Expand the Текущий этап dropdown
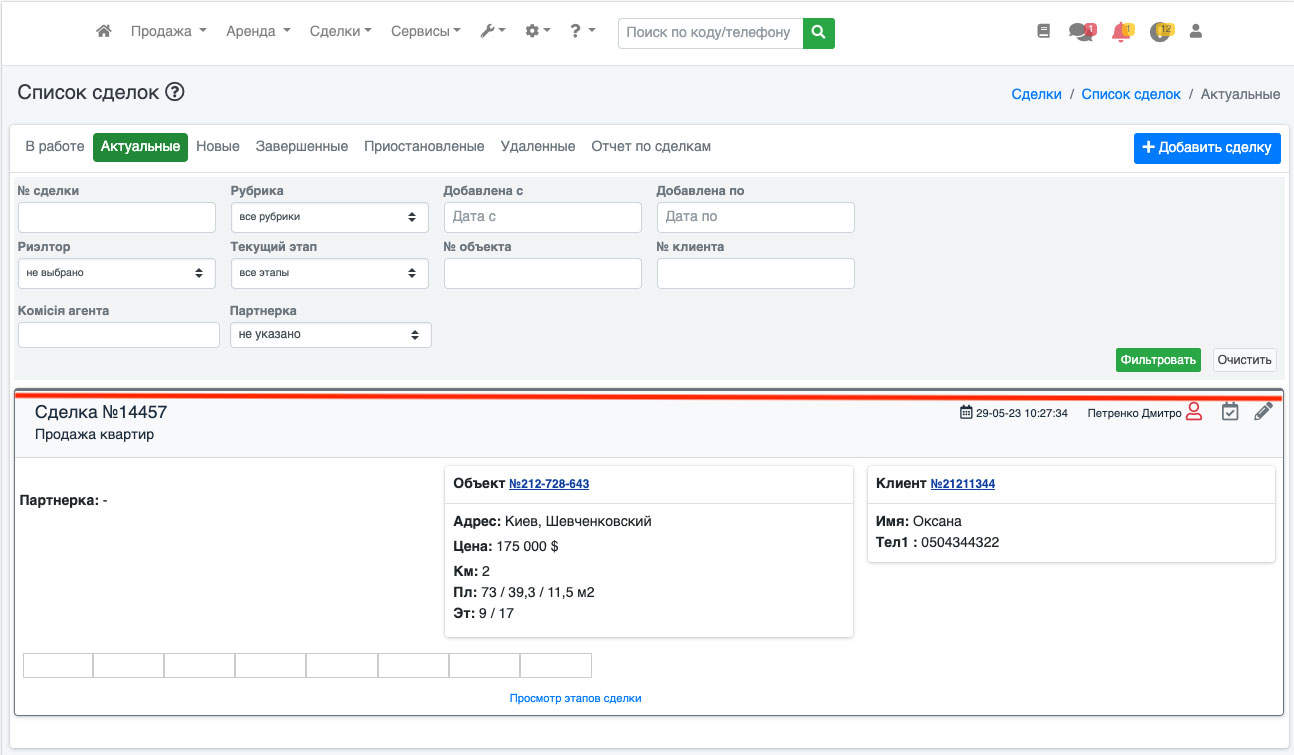The width and height of the screenshot is (1294, 755). [329, 273]
